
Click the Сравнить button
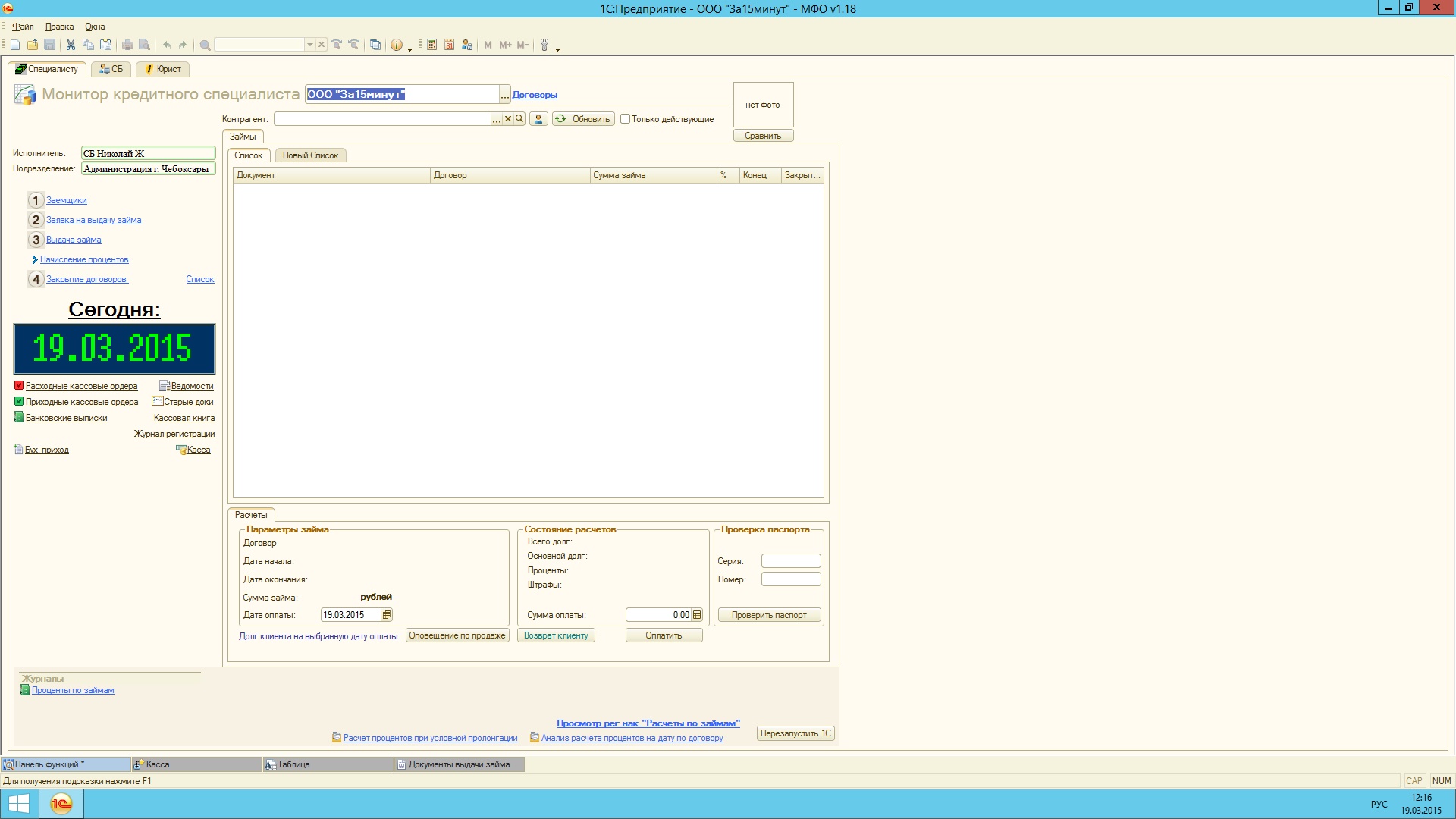763,136
